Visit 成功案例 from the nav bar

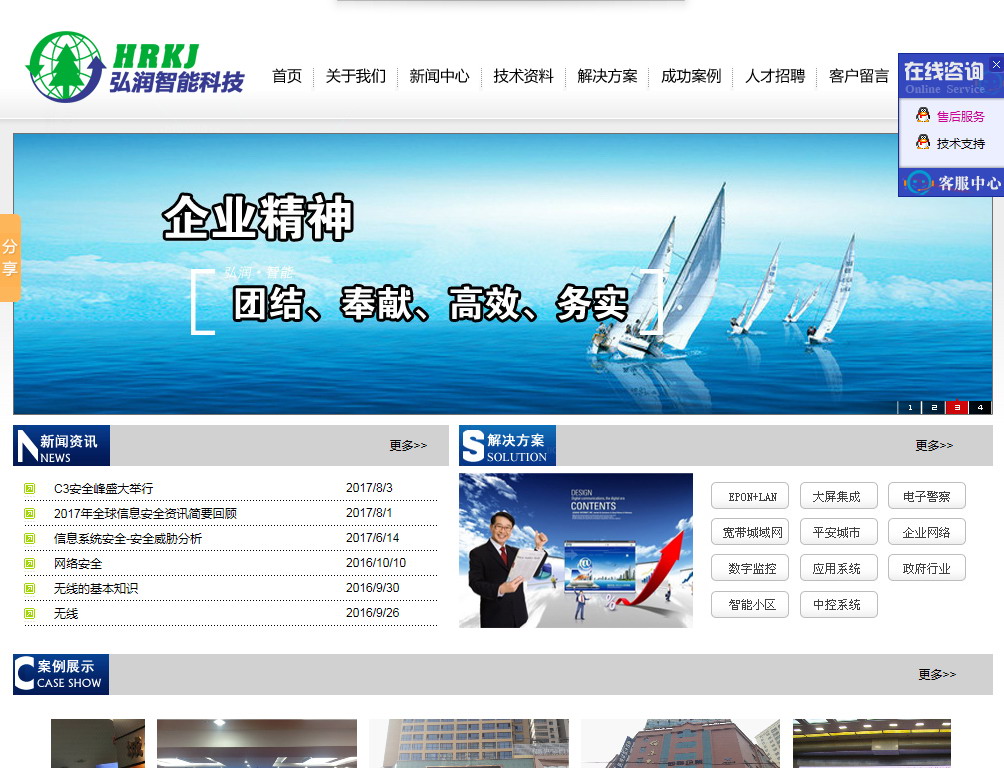pyautogui.click(x=691, y=76)
